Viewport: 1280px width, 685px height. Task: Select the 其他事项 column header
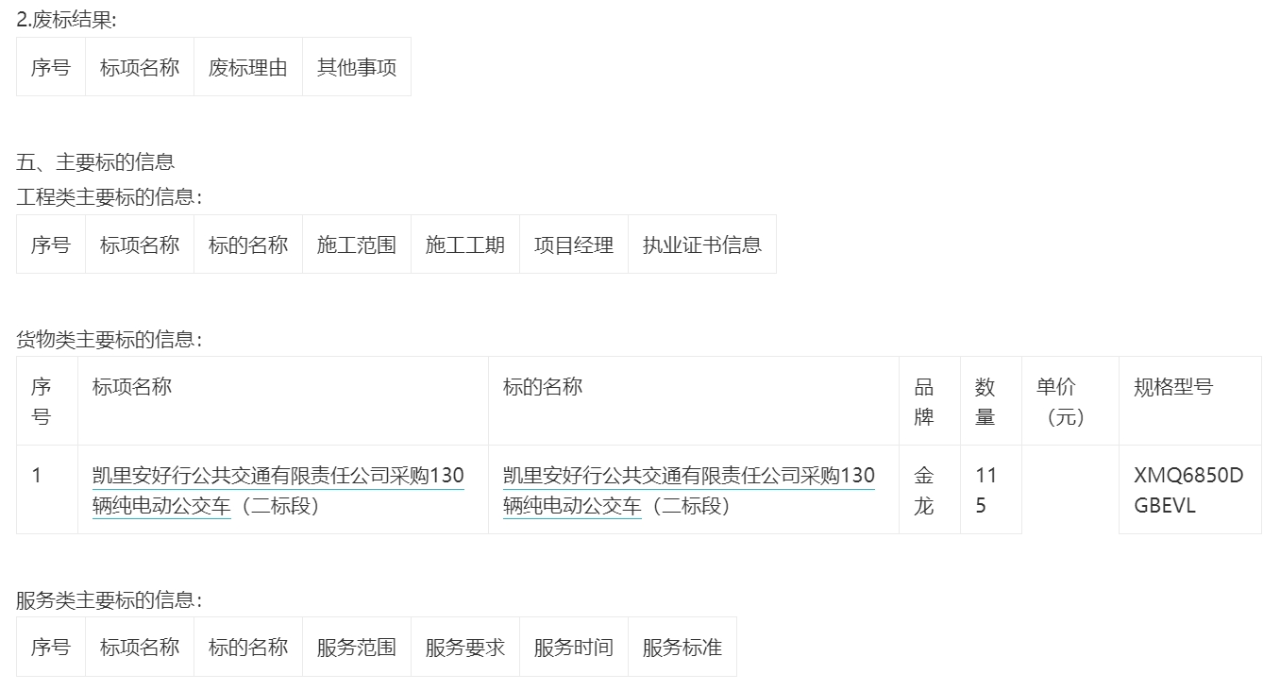[356, 67]
